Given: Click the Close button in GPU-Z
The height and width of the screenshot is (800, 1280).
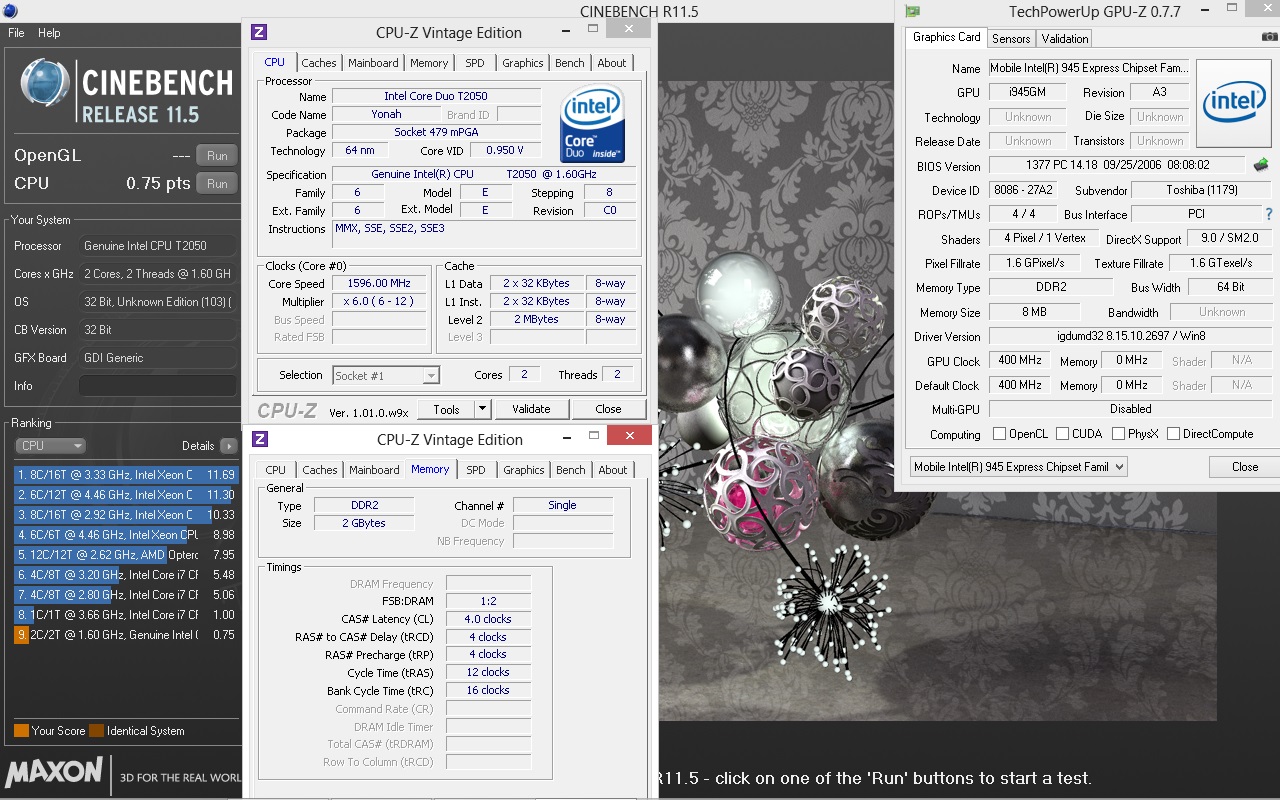Looking at the screenshot, I should tap(1244, 467).
